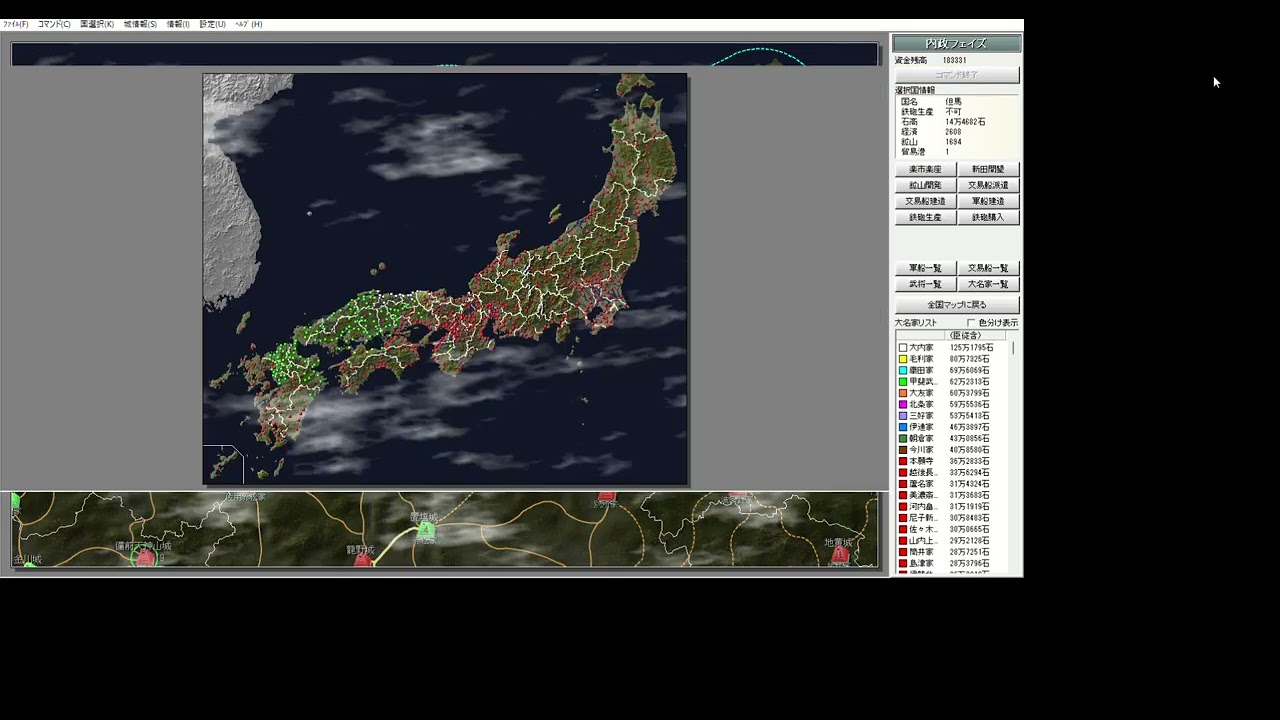This screenshot has width=1280, height=720.
Task: Click the 備前天神山城 castle marker
Action: tap(145, 557)
